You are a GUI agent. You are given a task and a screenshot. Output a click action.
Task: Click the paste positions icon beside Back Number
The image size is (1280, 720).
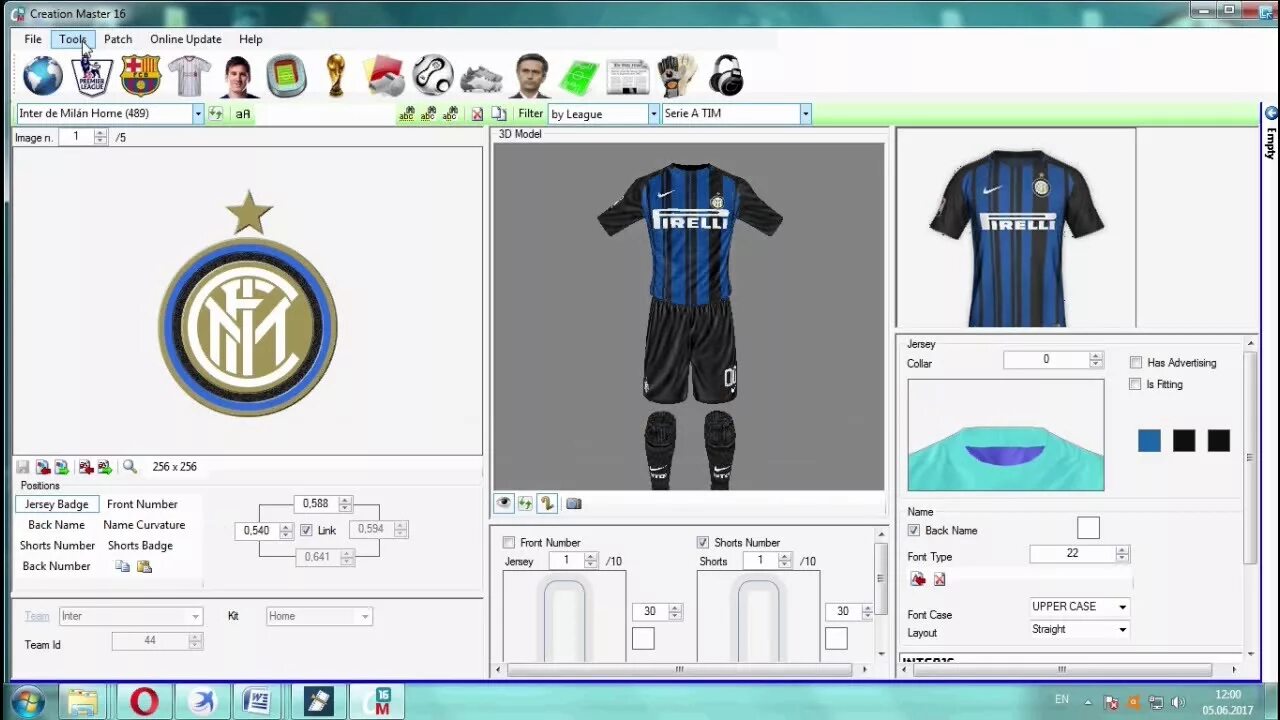point(144,566)
